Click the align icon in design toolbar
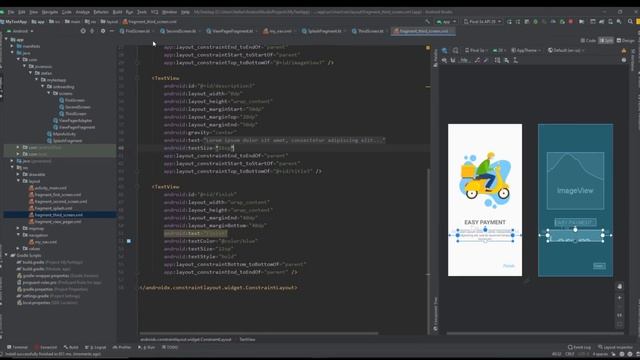640x360 pixels. [507, 60]
